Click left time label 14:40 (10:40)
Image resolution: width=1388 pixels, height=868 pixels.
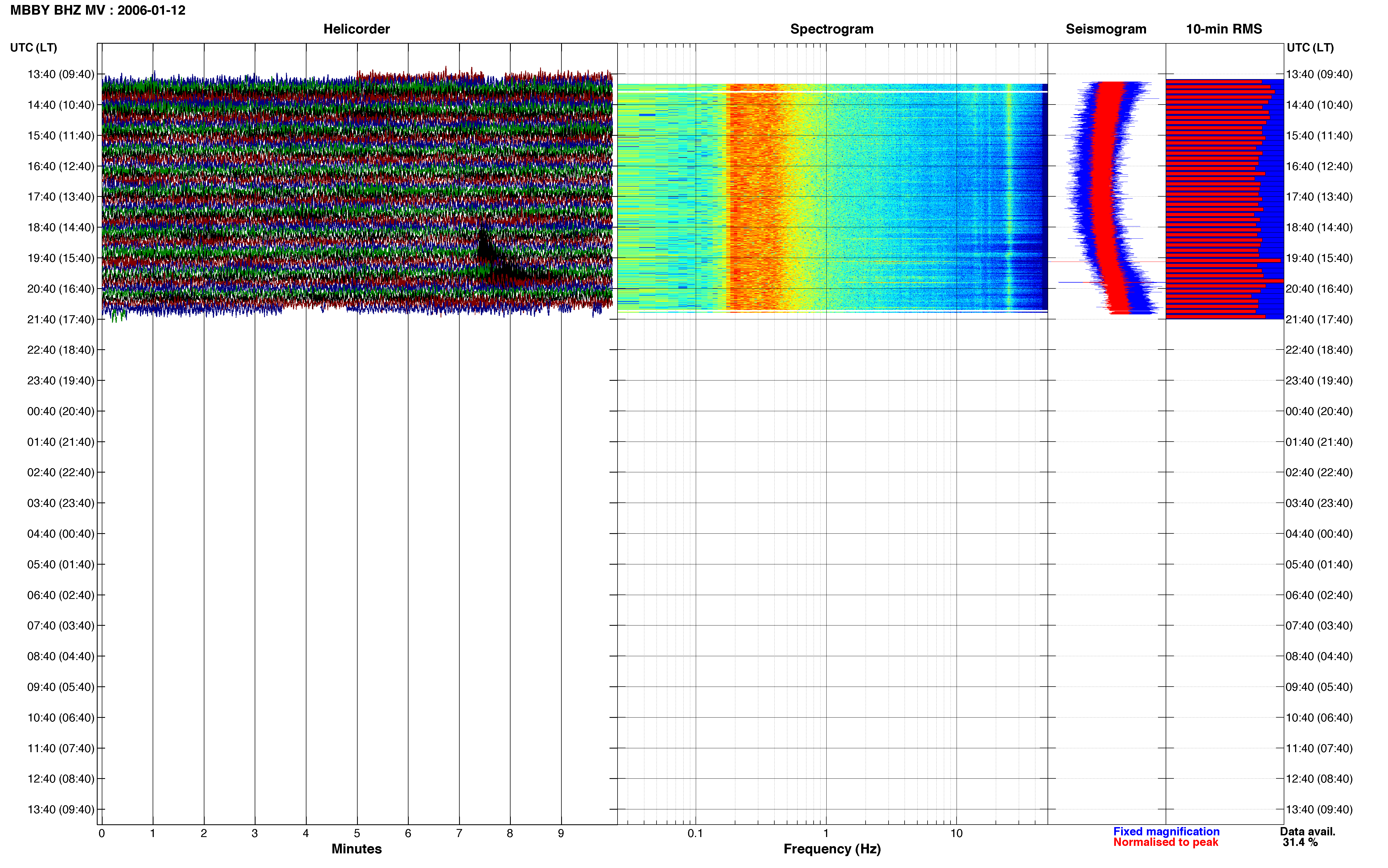[61, 105]
